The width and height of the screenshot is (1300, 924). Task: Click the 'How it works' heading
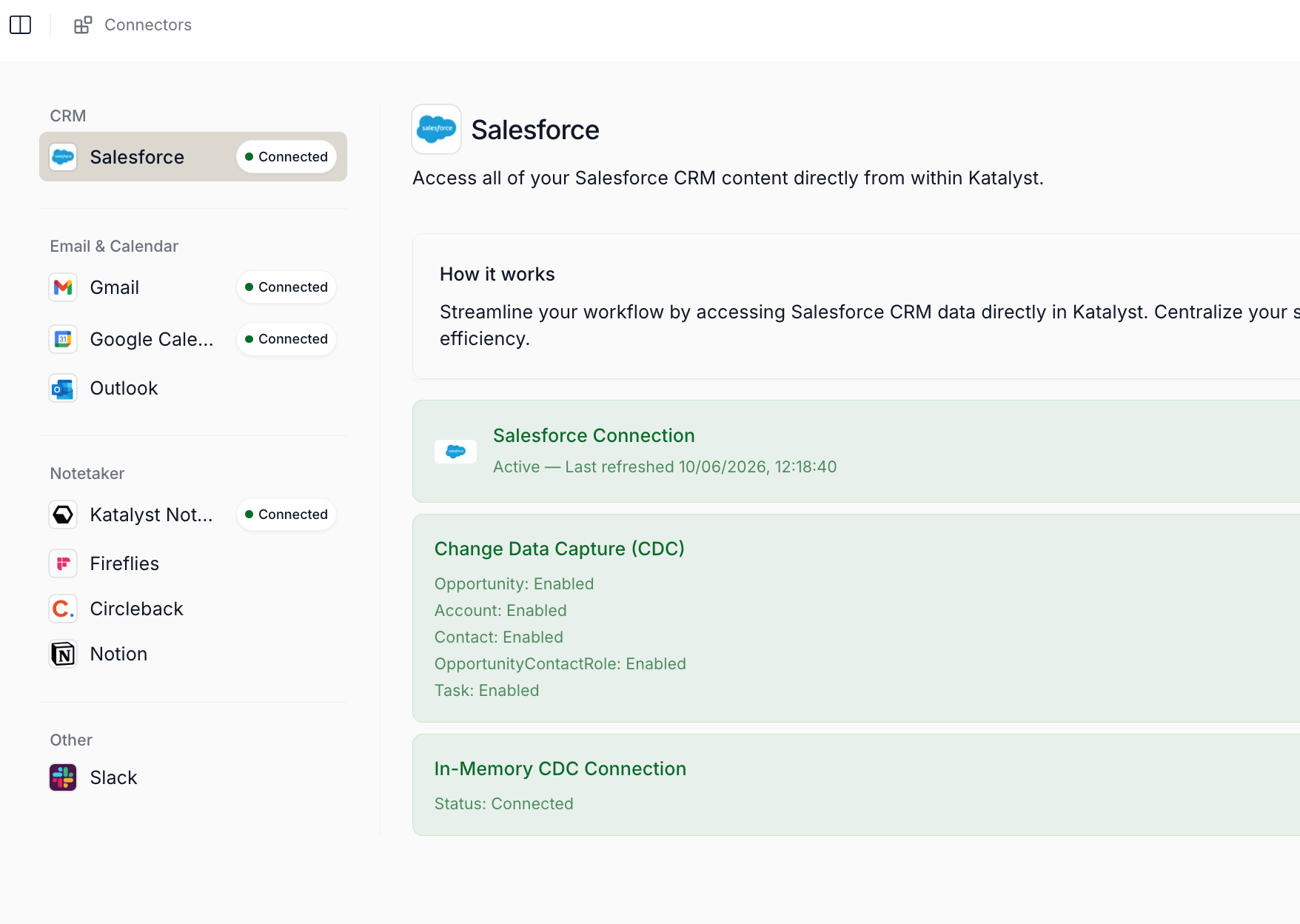[497, 275]
